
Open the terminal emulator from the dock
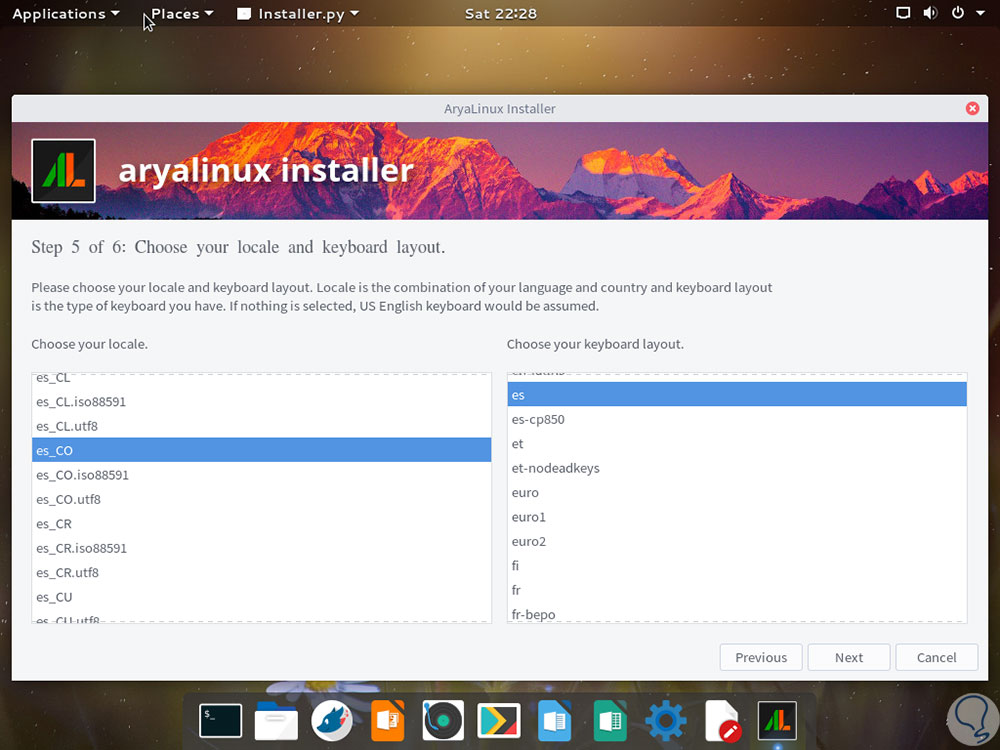(x=220, y=720)
